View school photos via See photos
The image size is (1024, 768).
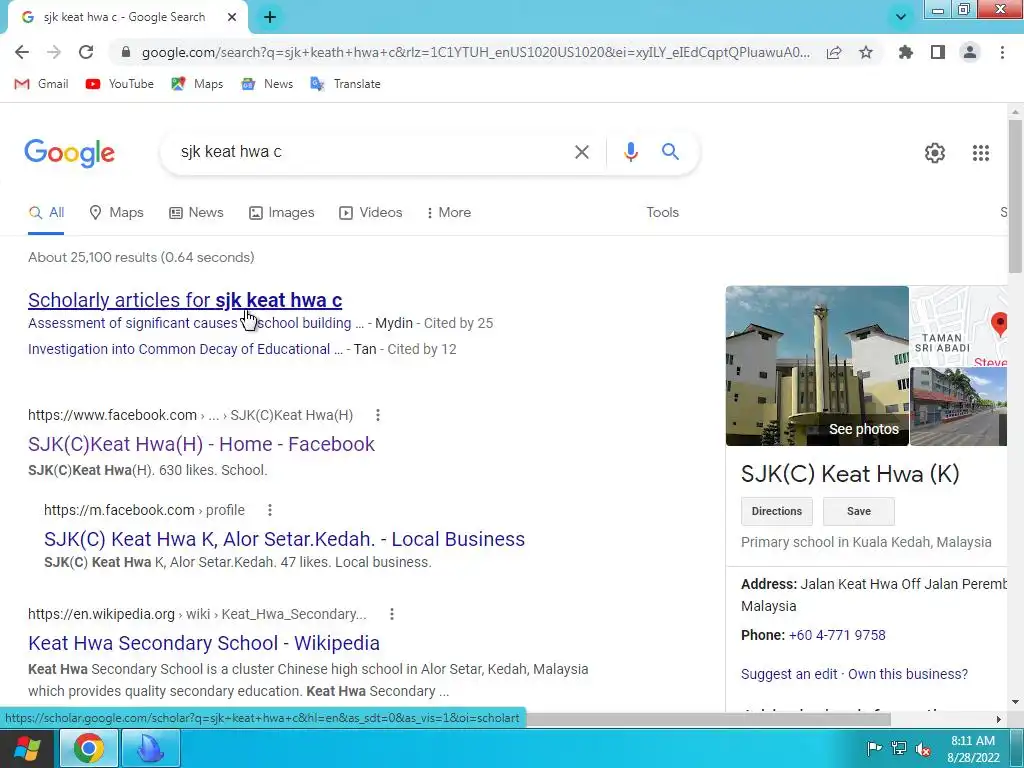tap(863, 429)
